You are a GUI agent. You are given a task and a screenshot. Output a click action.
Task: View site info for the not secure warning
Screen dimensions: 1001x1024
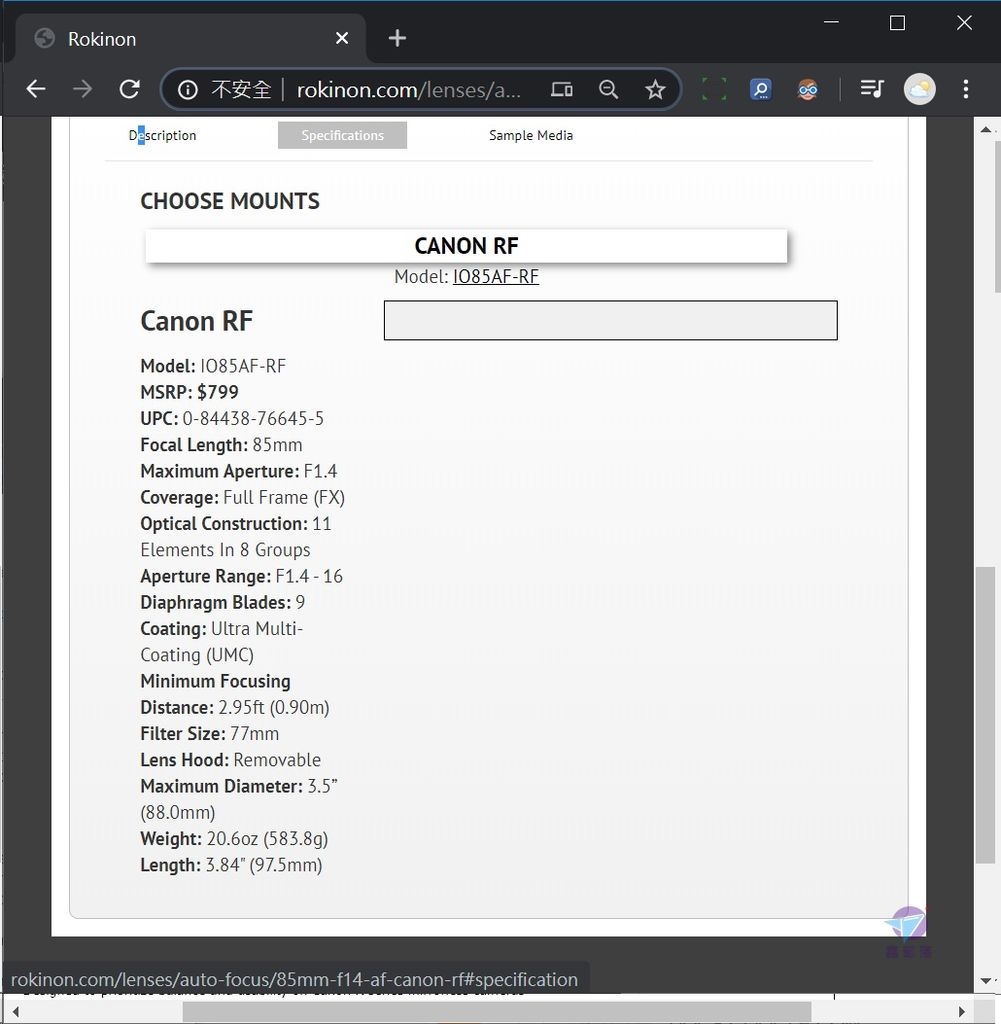pyautogui.click(x=187, y=89)
